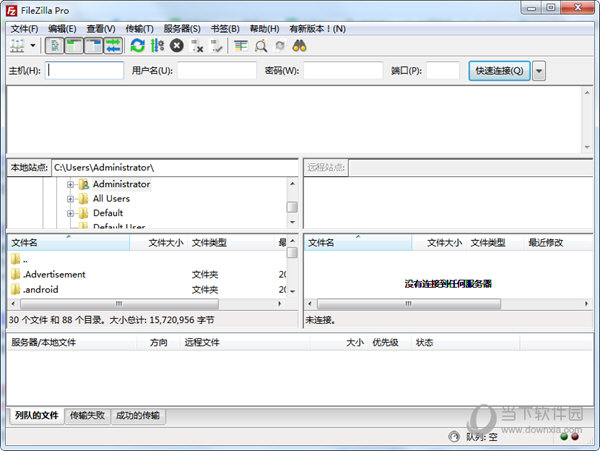600x451 pixels.
Task: Expand the All Users tree folder
Action: pos(71,198)
